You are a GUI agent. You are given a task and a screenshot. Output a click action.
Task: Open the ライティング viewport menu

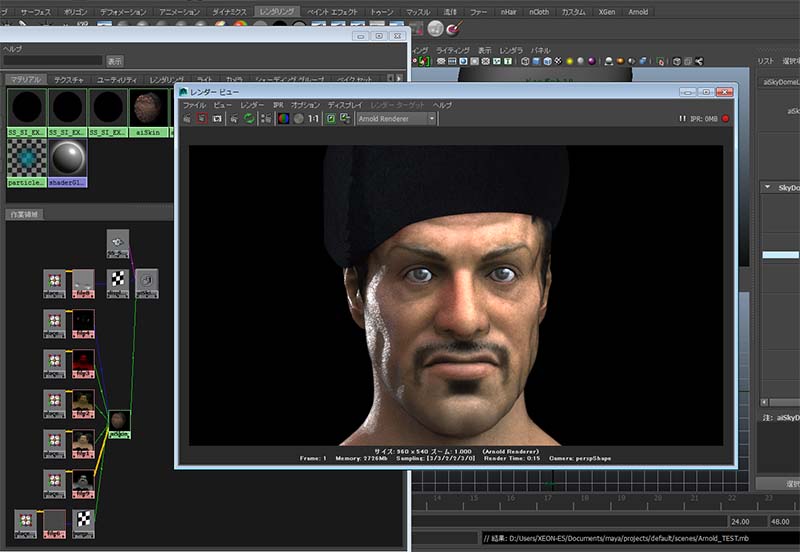coord(453,50)
